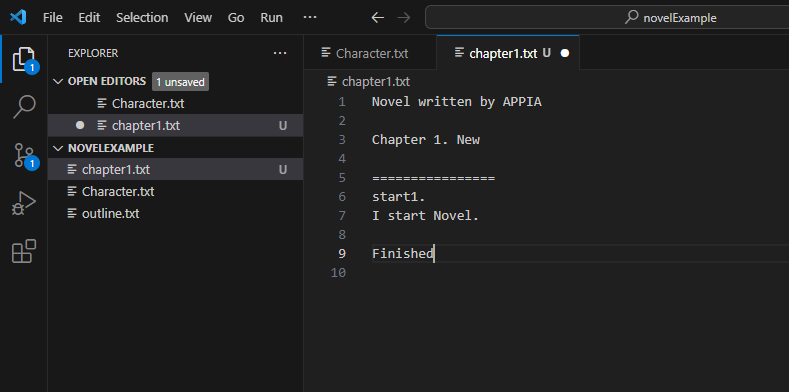Viewport: 789px width, 392px height.
Task: Click the magnifier icon in command center
Action: tap(632, 18)
